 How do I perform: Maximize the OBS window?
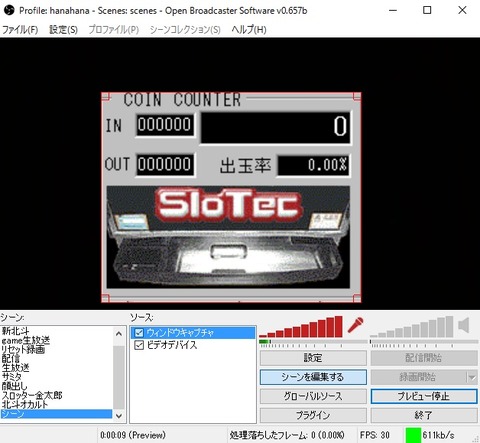(x=427, y=10)
